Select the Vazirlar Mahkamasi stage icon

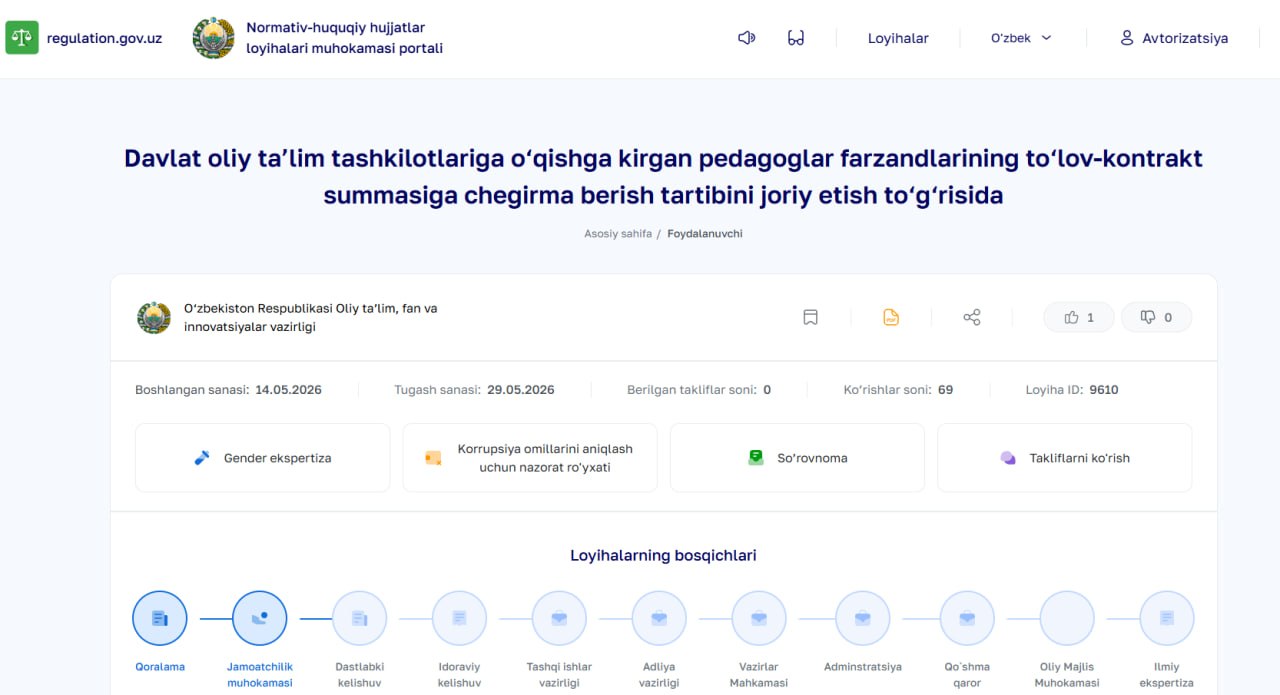click(x=759, y=618)
